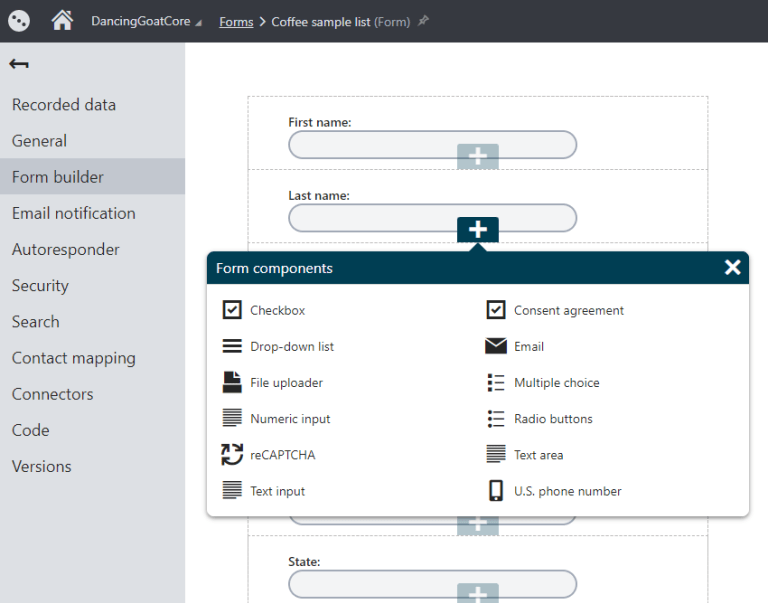Click the Radio buttons label text
768x603 pixels.
click(553, 419)
